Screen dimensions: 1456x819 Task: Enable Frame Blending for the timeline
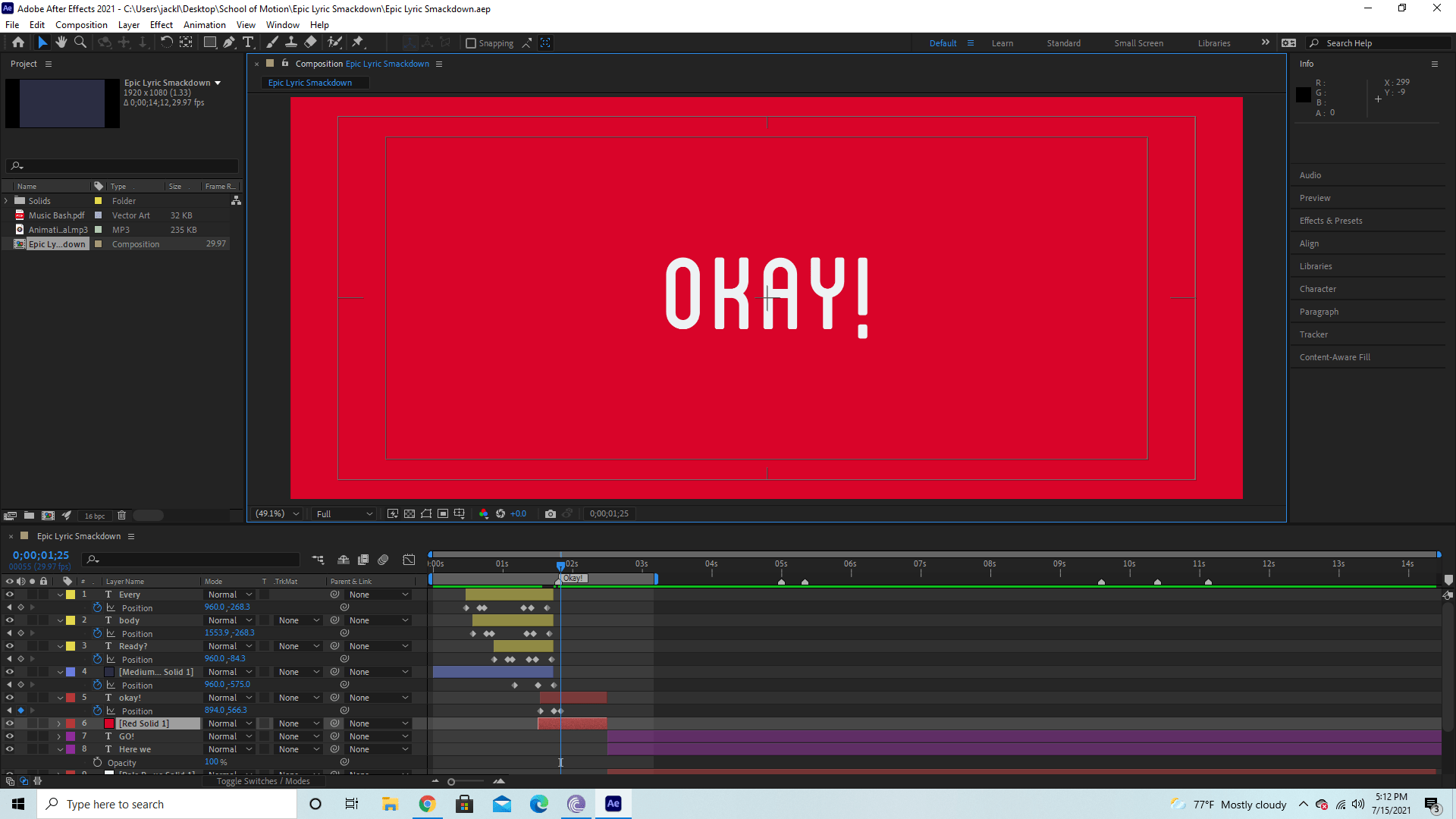click(363, 560)
